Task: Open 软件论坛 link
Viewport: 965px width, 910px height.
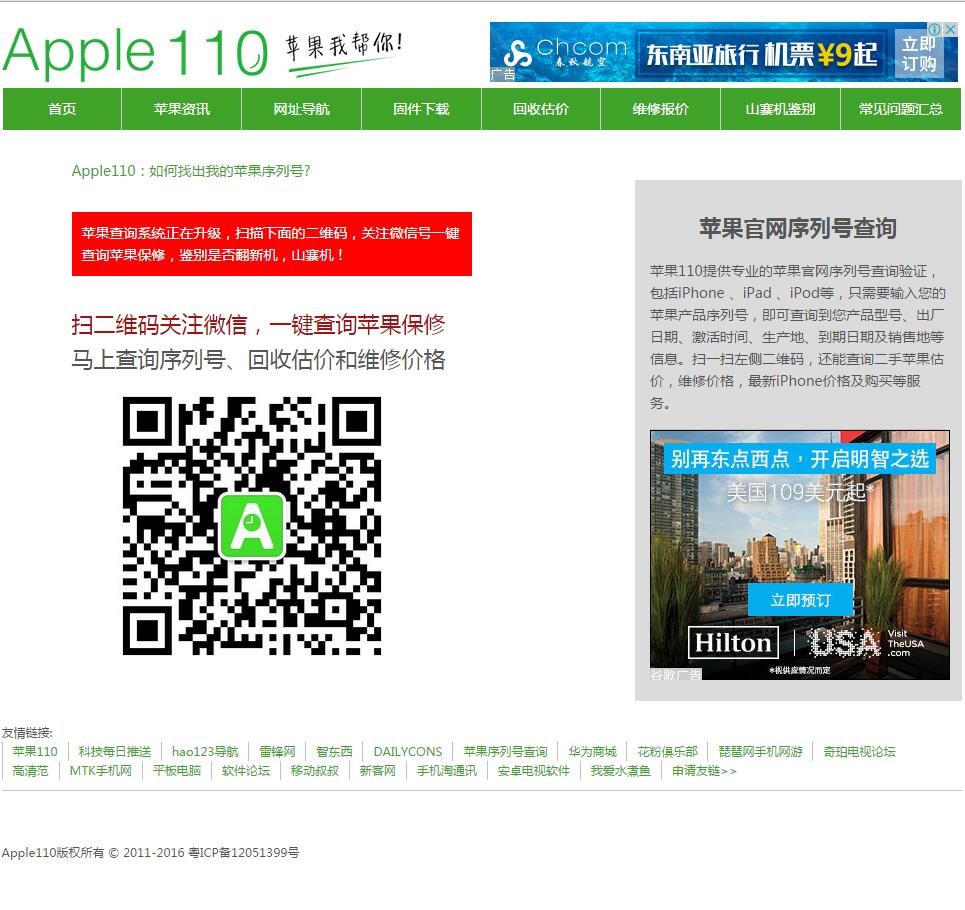Action: point(246,771)
